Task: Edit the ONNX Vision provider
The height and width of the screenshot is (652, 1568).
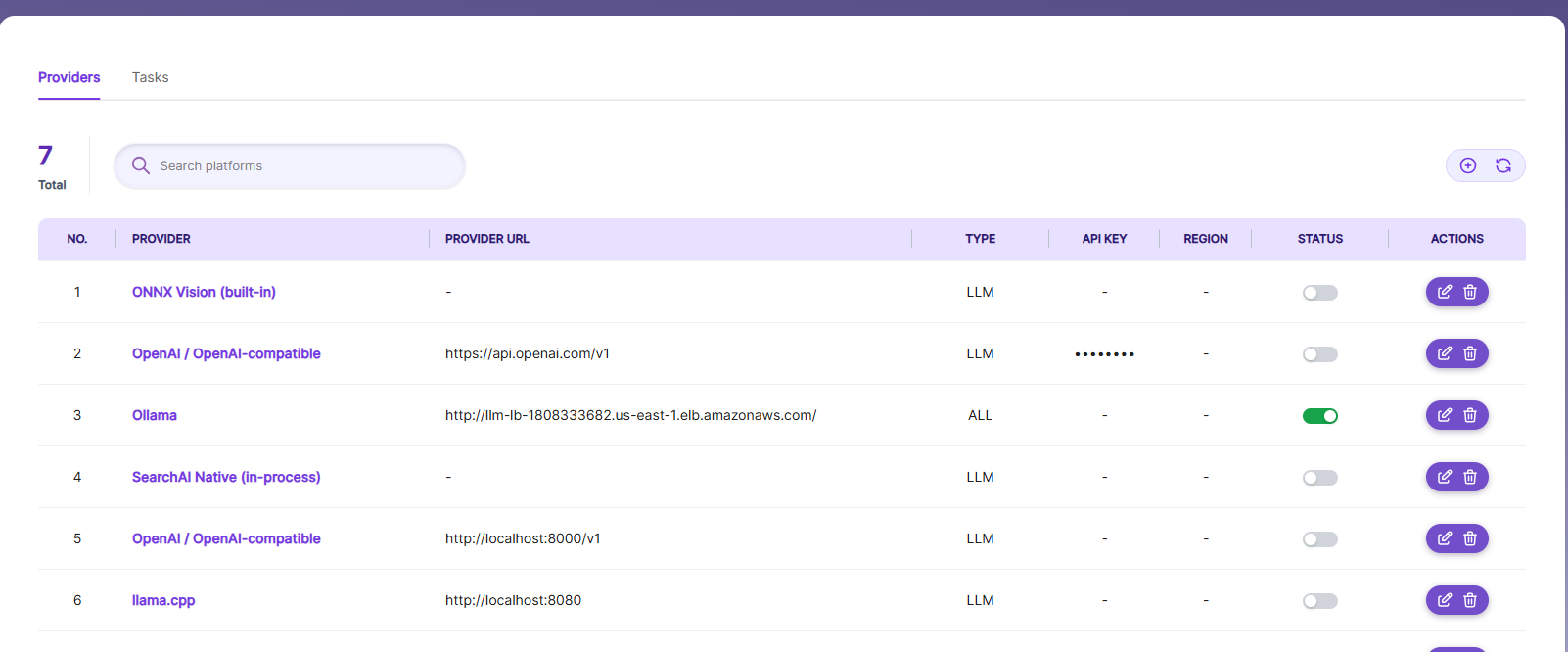Action: point(1445,292)
